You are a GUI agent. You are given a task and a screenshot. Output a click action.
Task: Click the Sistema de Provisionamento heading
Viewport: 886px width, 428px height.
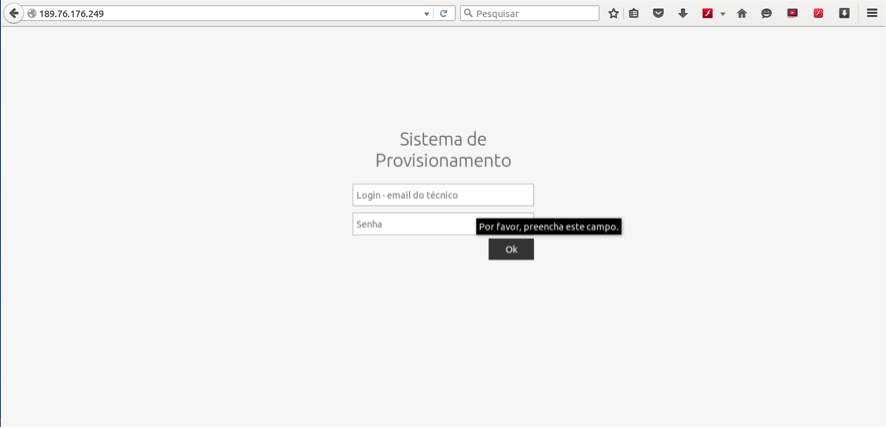click(443, 150)
